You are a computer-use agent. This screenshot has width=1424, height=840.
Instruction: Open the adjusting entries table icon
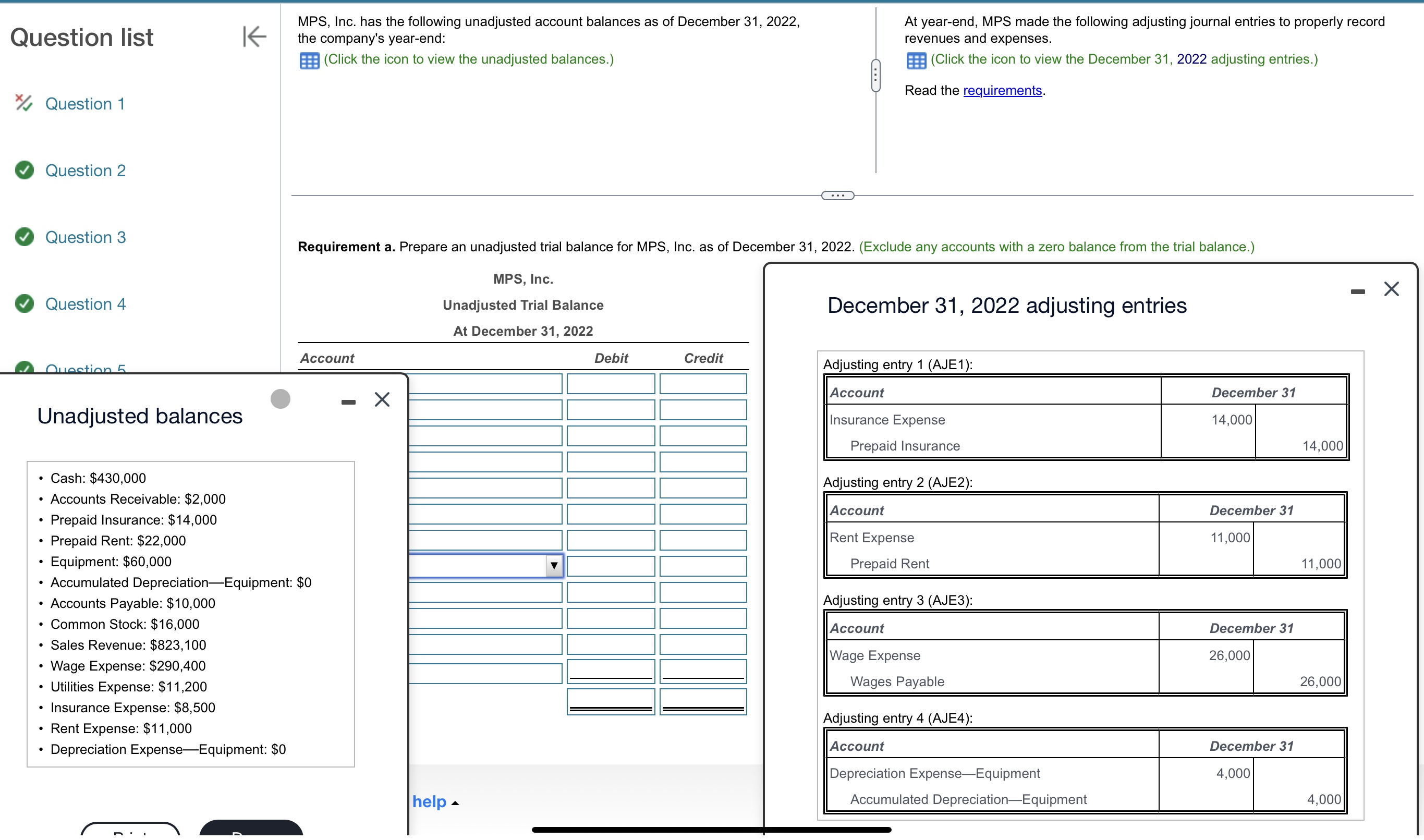[916, 60]
